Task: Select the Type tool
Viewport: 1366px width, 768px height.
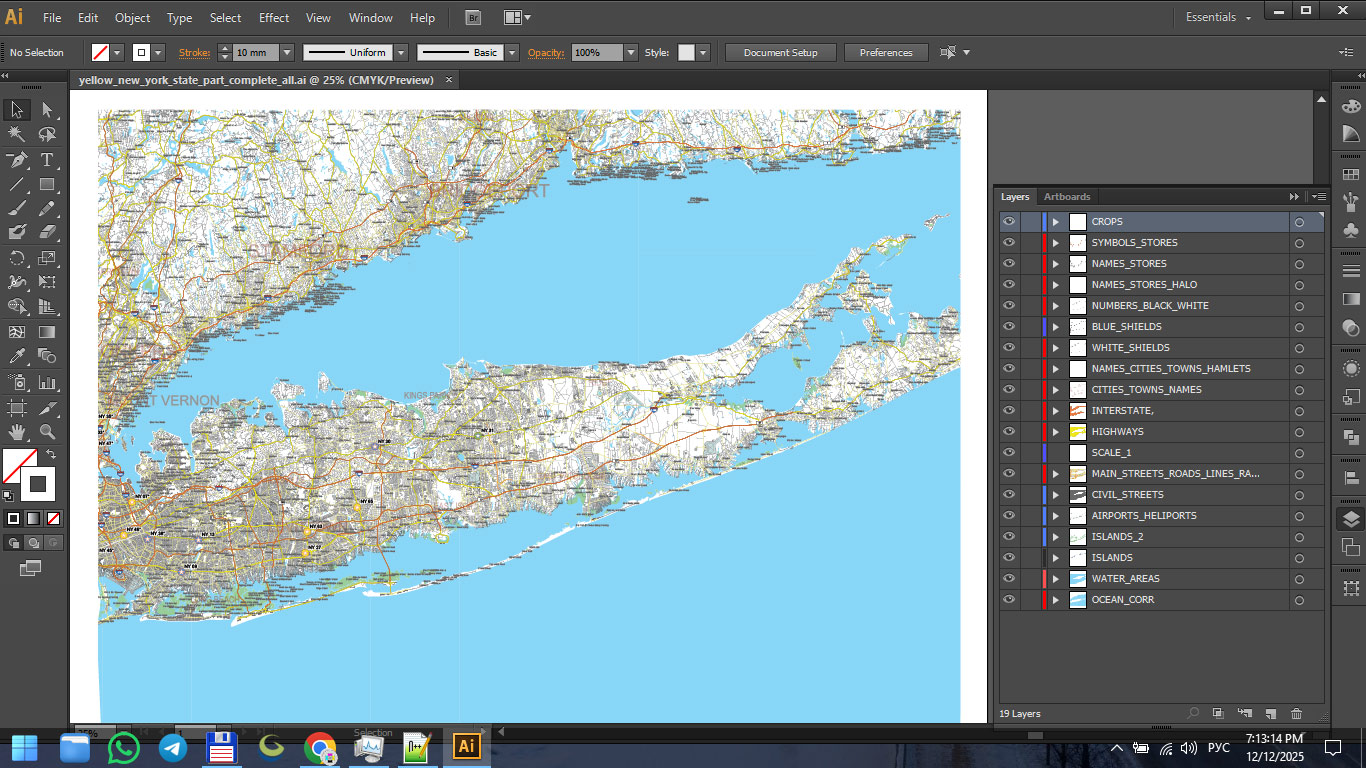Action: pyautogui.click(x=47, y=160)
